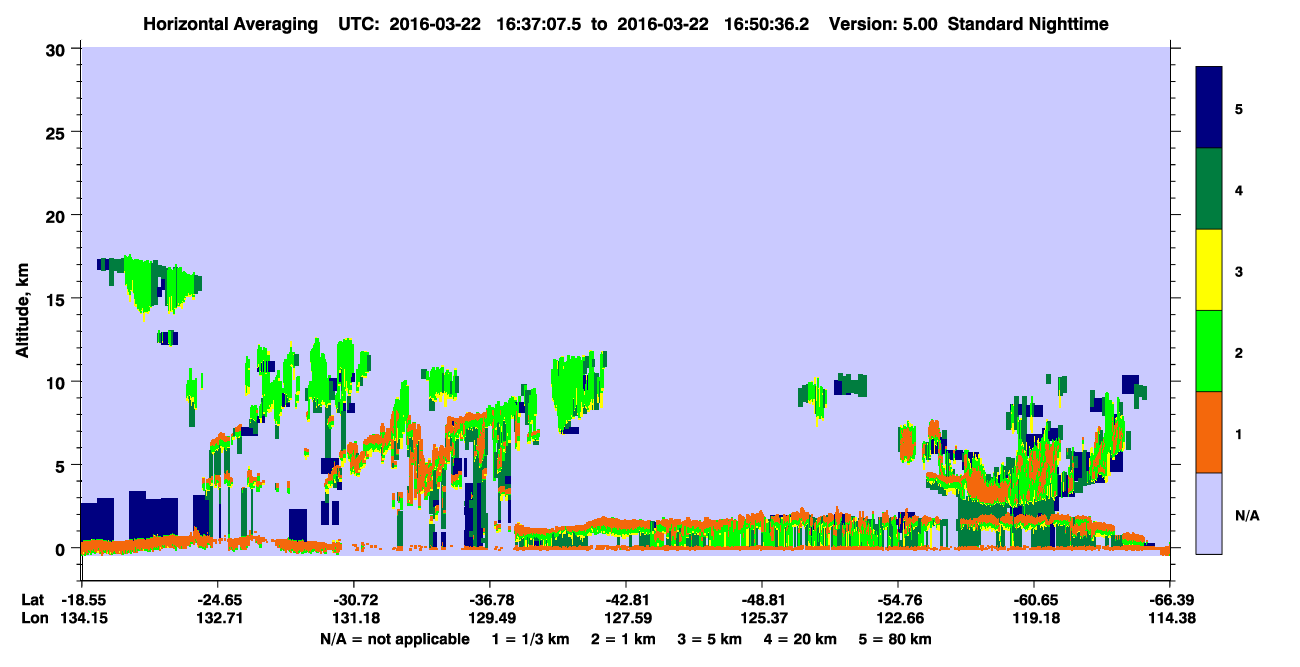Click latitude value -60.65

[1034, 599]
